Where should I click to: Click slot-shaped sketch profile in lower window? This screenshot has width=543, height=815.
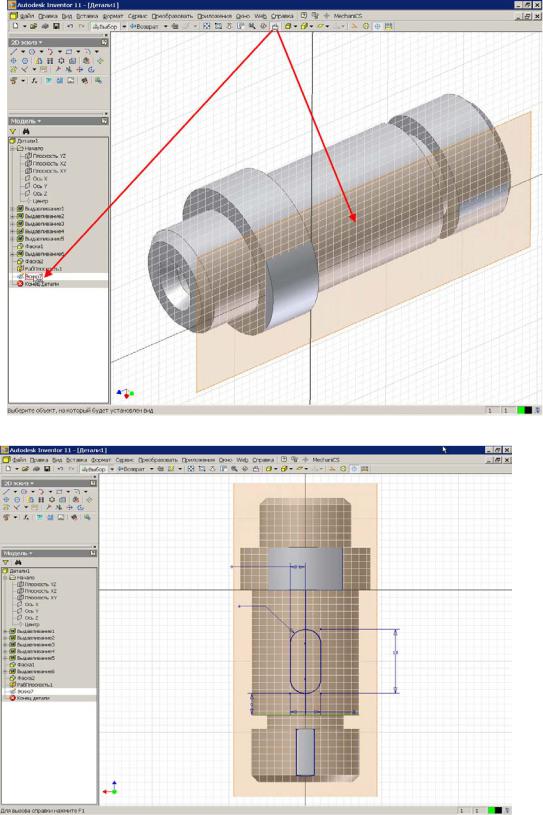[306, 661]
